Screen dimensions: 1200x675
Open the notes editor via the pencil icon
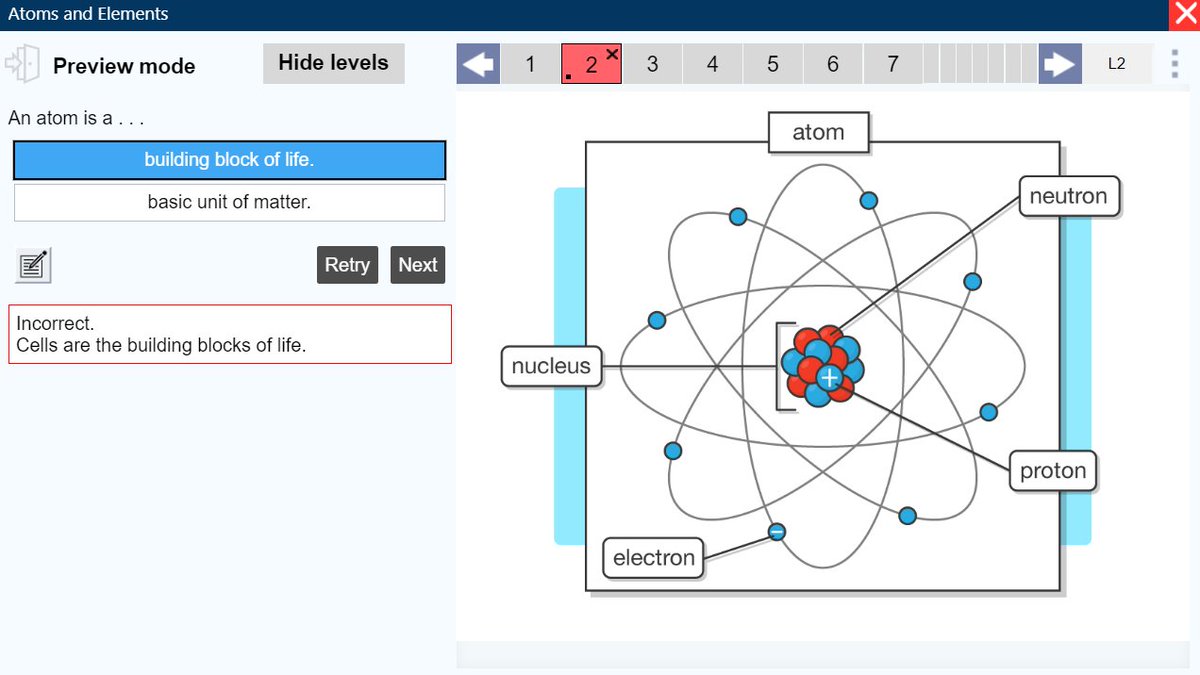pos(33,264)
